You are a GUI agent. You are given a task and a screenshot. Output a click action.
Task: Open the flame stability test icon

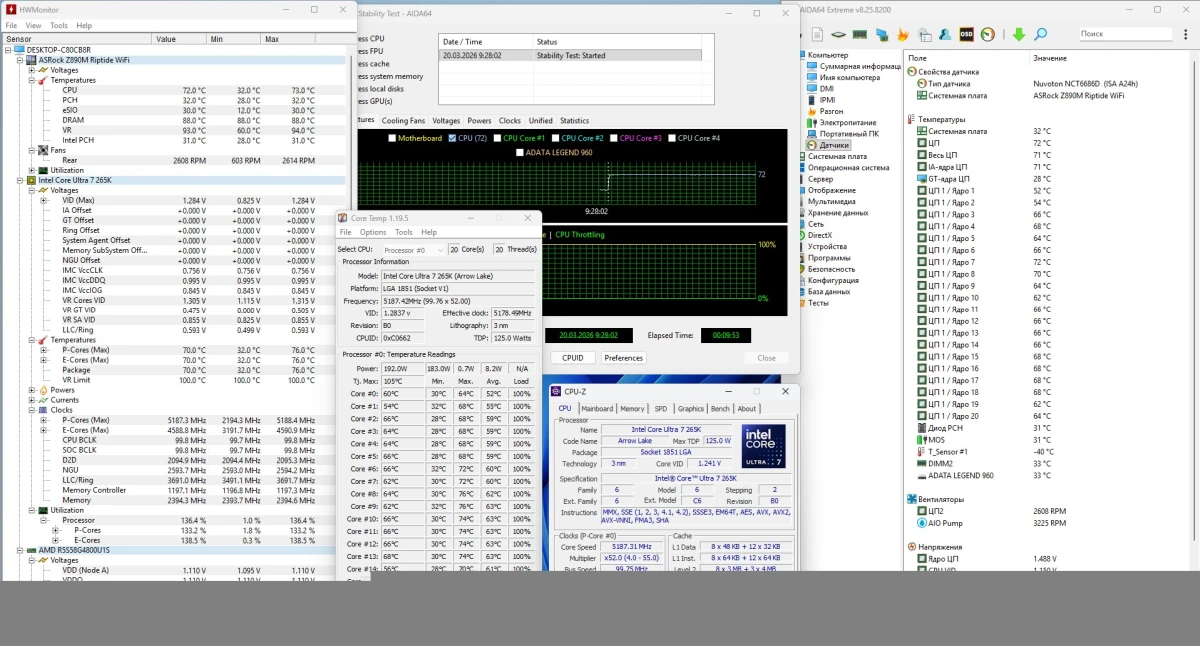(903, 34)
